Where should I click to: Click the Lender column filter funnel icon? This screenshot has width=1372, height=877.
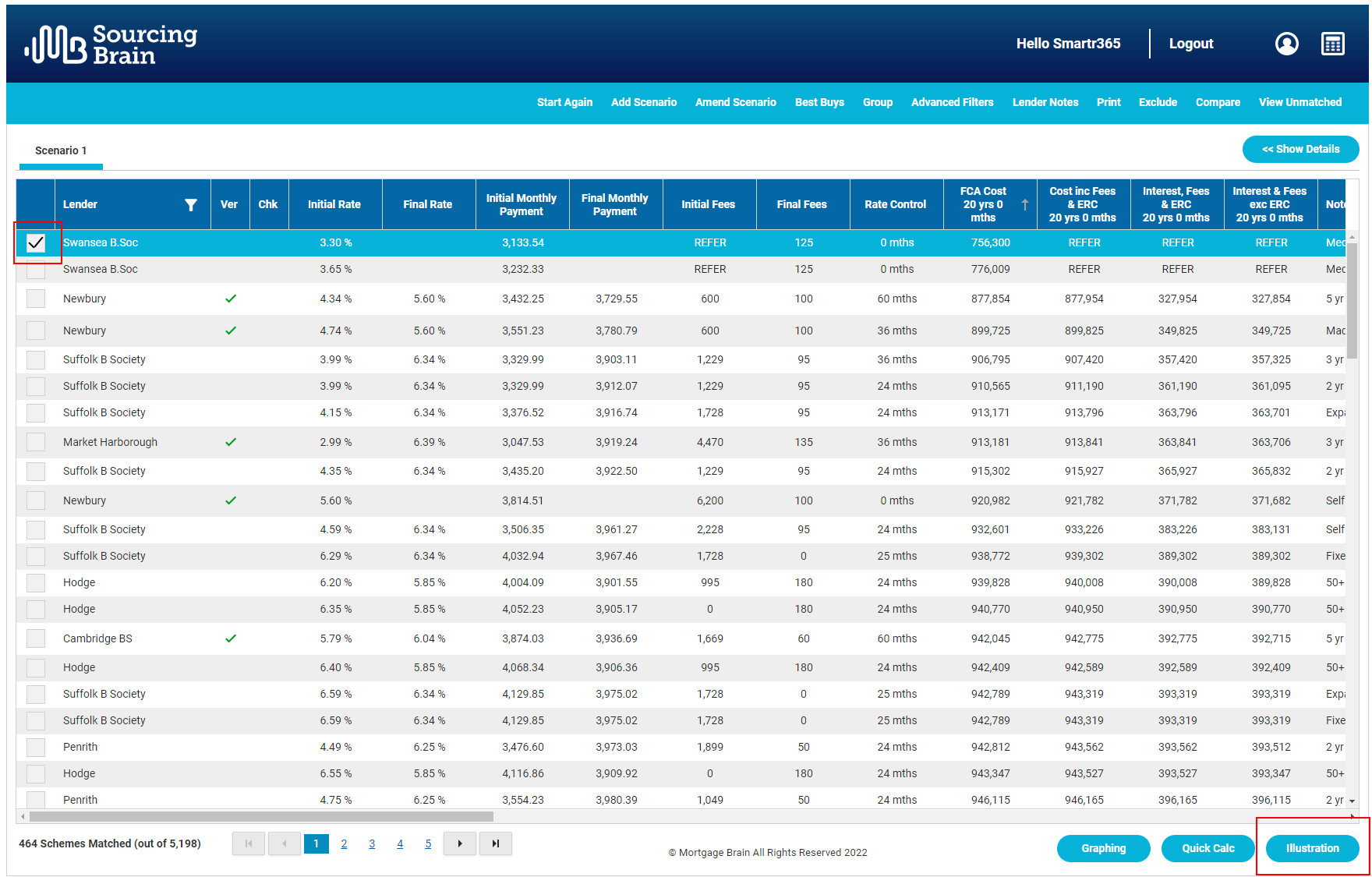tap(190, 204)
